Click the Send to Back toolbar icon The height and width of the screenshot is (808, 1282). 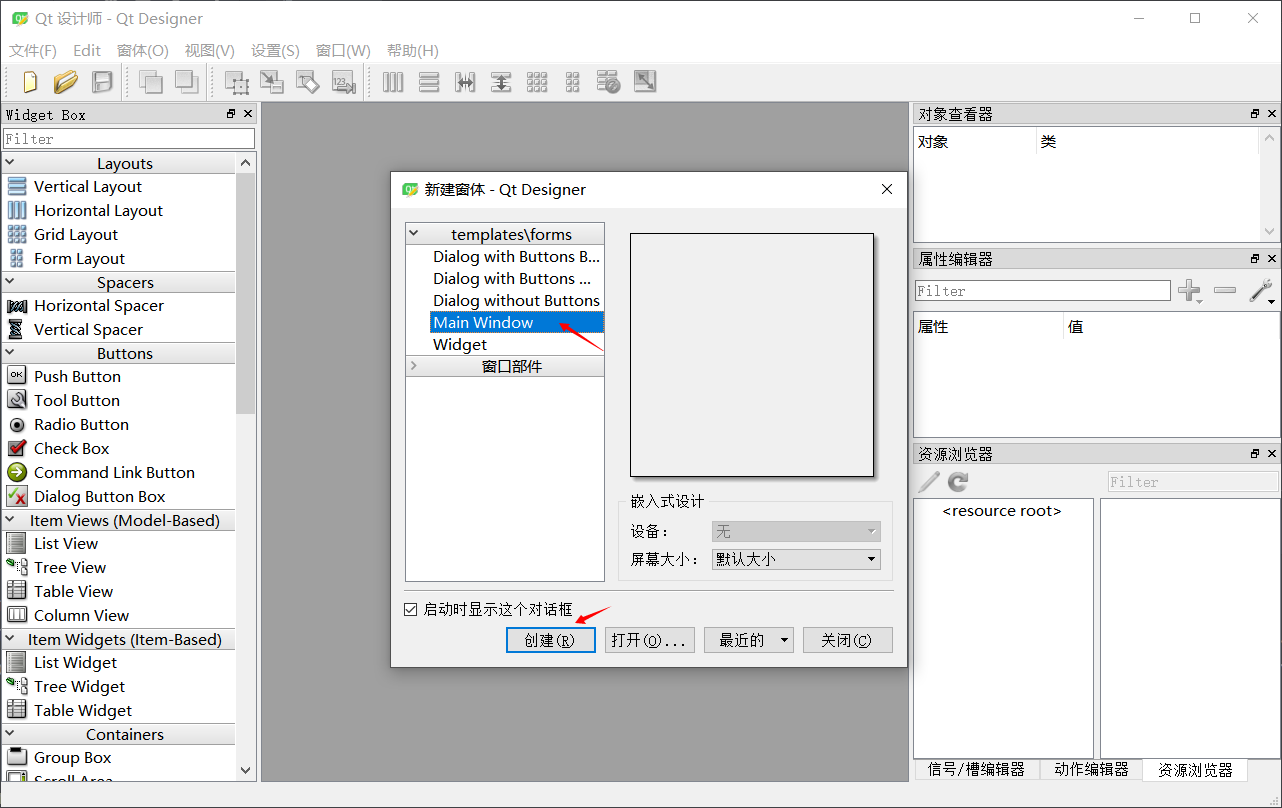[151, 82]
